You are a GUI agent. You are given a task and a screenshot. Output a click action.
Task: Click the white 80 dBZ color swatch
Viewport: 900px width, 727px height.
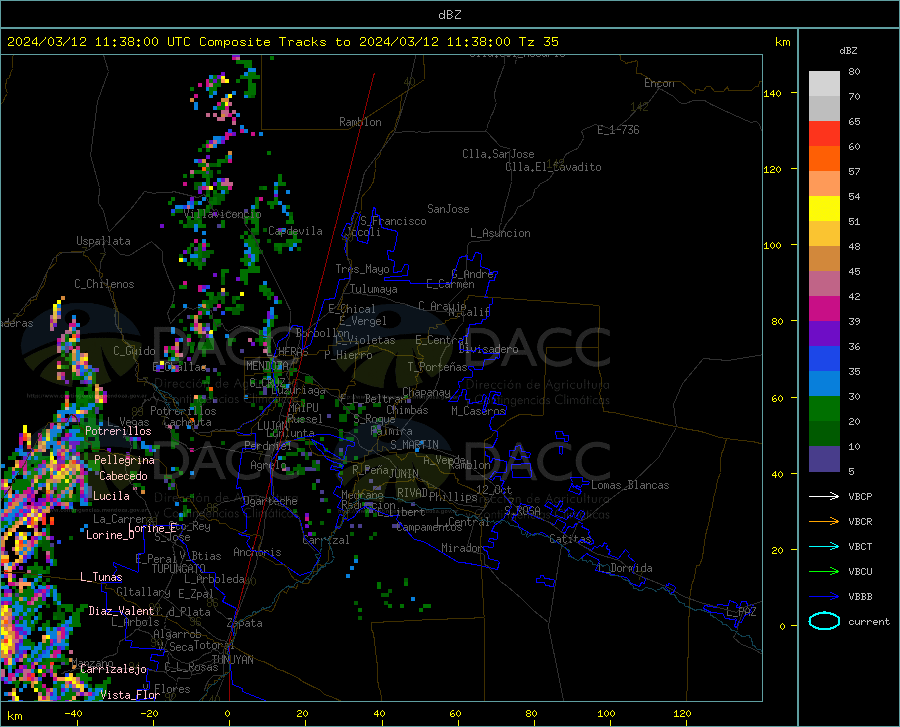click(824, 83)
